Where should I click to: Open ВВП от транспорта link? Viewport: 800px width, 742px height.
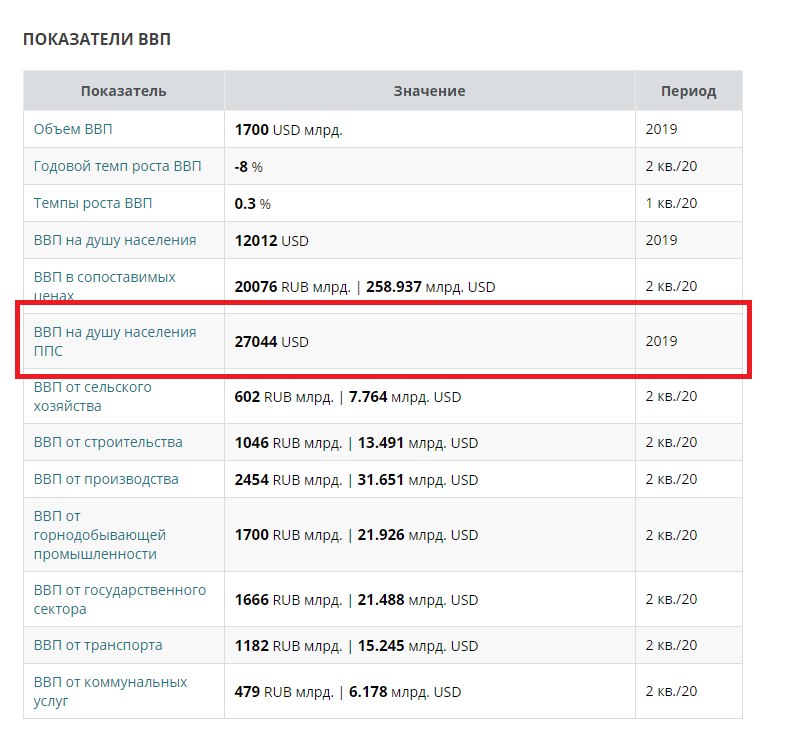pos(98,645)
